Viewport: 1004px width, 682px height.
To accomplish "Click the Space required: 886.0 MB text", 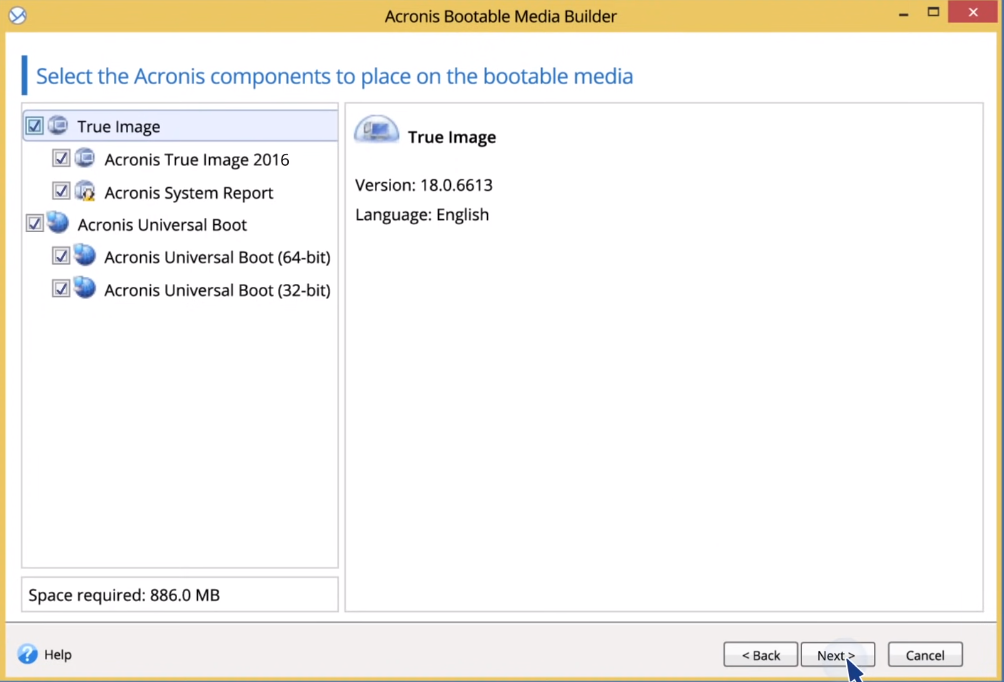I will (x=124, y=595).
